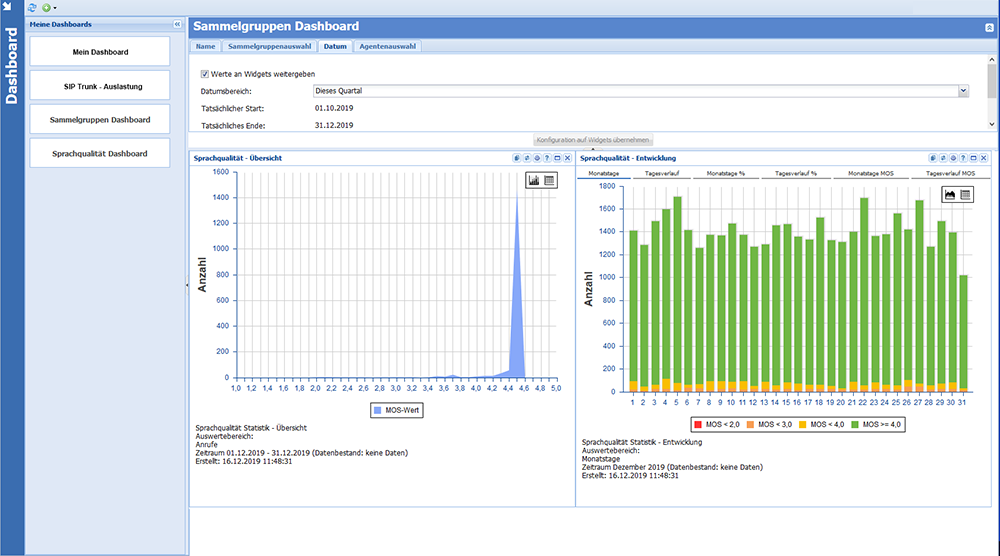This screenshot has height=556, width=1000.
Task: Close the Sprachqualität Übersicht widget
Action: [x=568, y=158]
